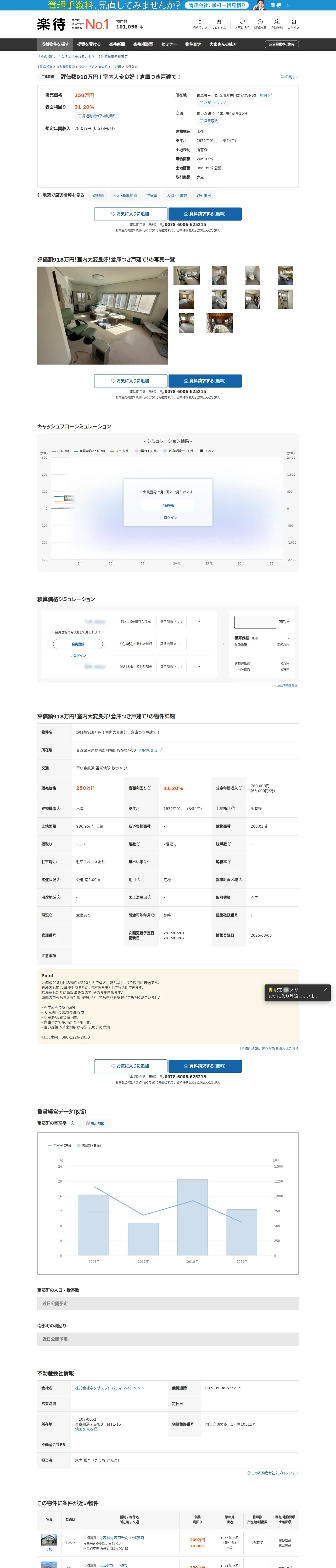The image size is (336, 1568).
Task: Open the ハザードマップ button
Action: pyautogui.click(x=212, y=103)
